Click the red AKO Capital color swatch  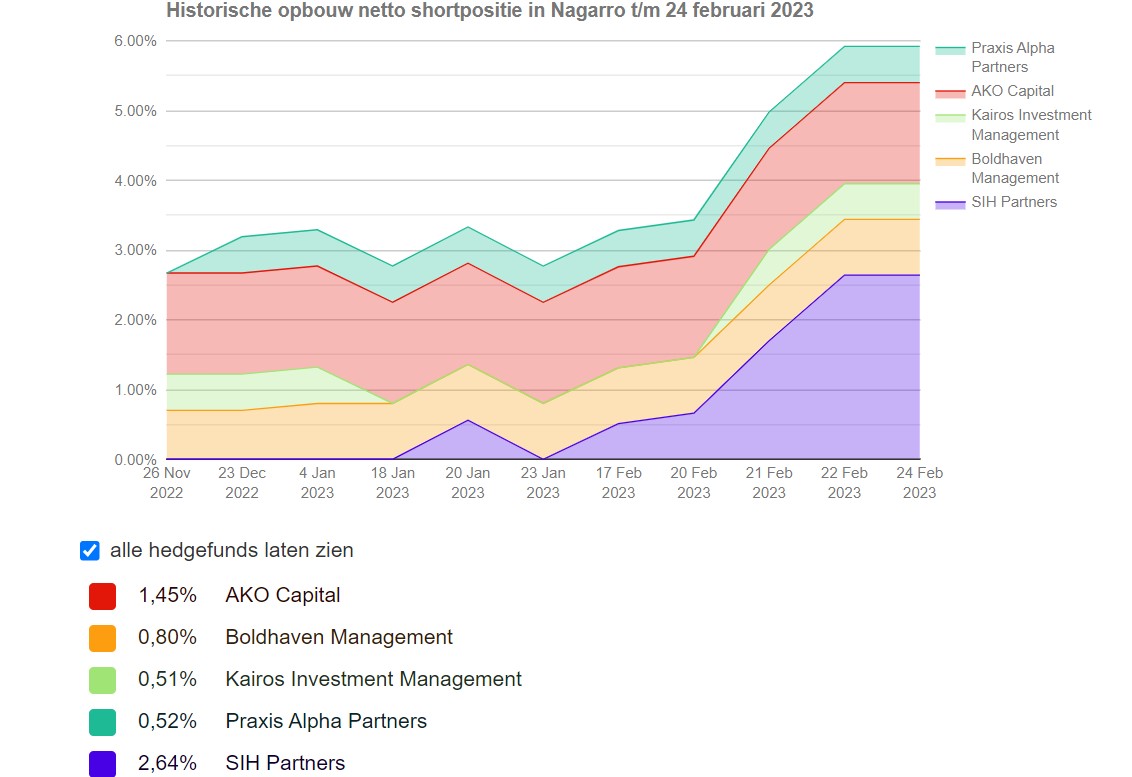pos(102,596)
